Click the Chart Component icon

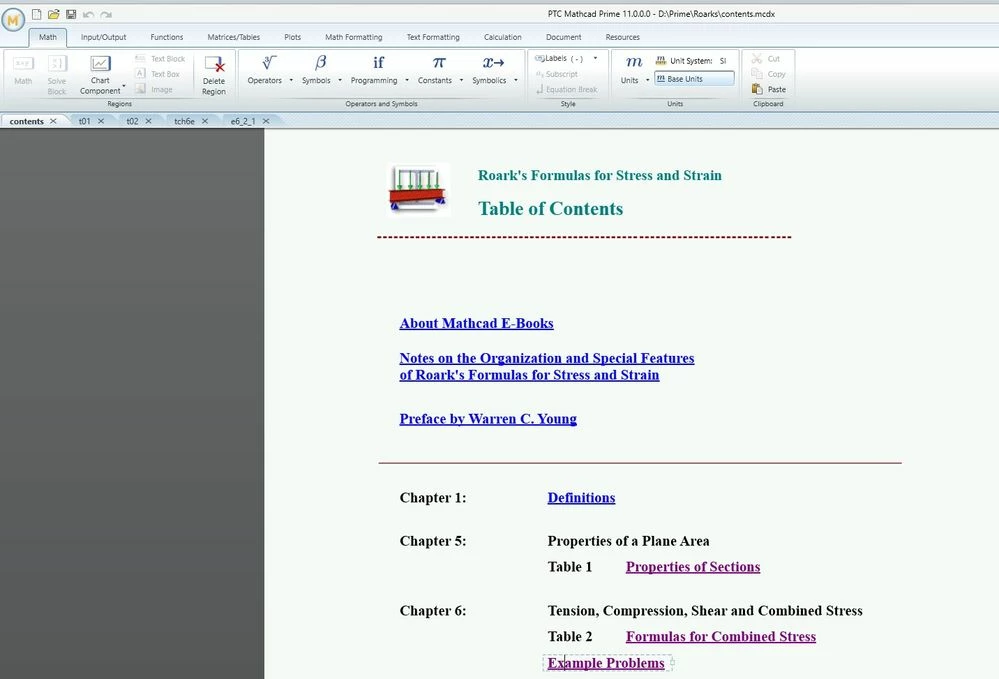(x=100, y=63)
